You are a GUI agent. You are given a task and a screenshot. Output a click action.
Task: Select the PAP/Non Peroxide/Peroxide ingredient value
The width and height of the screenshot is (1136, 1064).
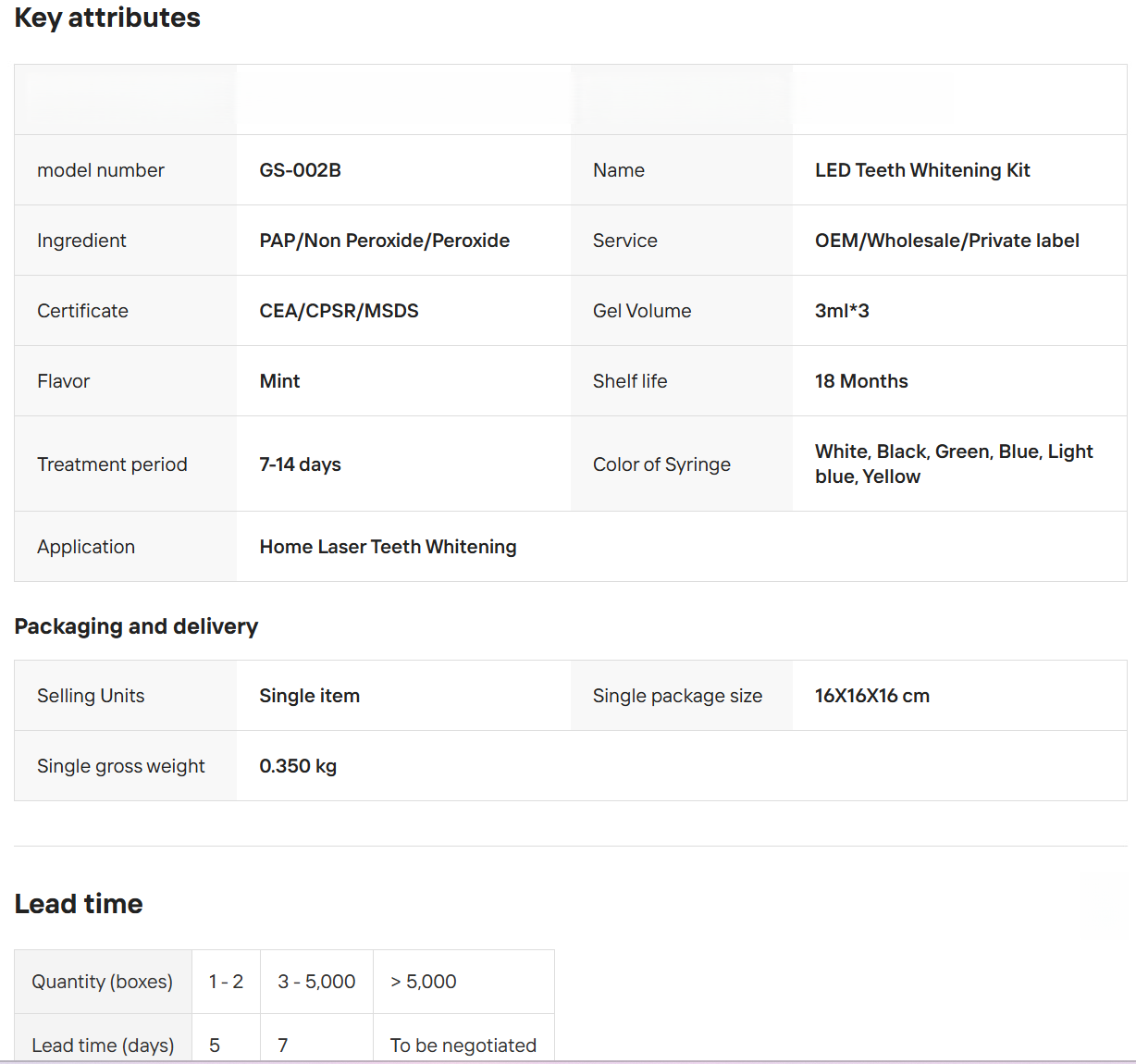click(384, 241)
